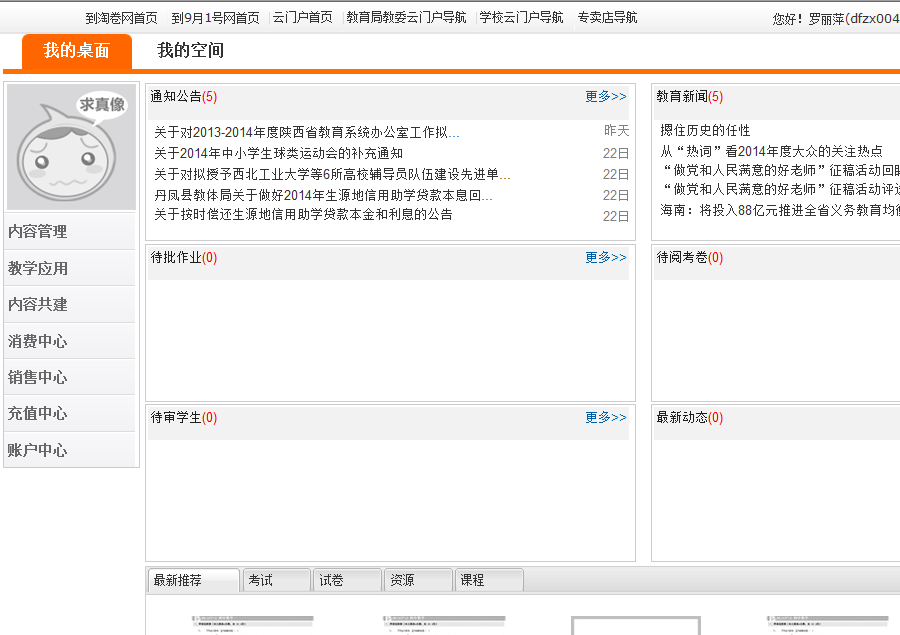The width and height of the screenshot is (900, 635).
Task: Click 更多>> in 通知公告 panel
Action: [605, 97]
